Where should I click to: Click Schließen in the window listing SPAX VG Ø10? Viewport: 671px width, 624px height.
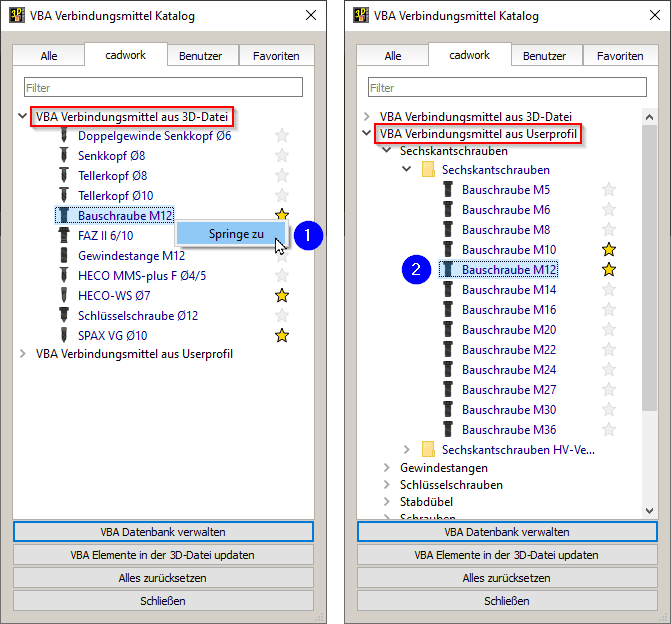(x=163, y=601)
